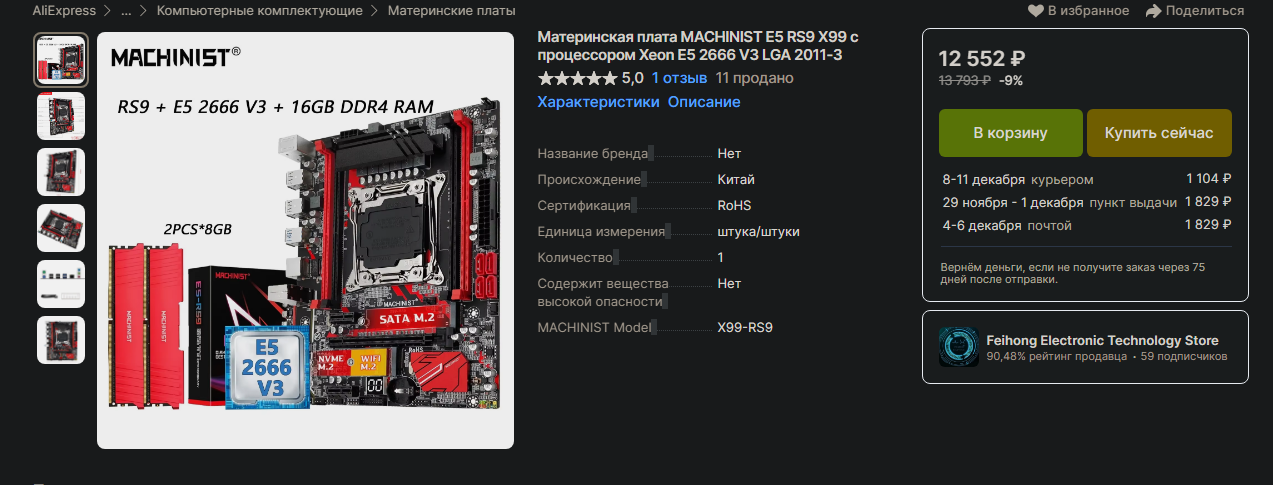Click the share arrow icon
The height and width of the screenshot is (485, 1273).
tap(1153, 11)
